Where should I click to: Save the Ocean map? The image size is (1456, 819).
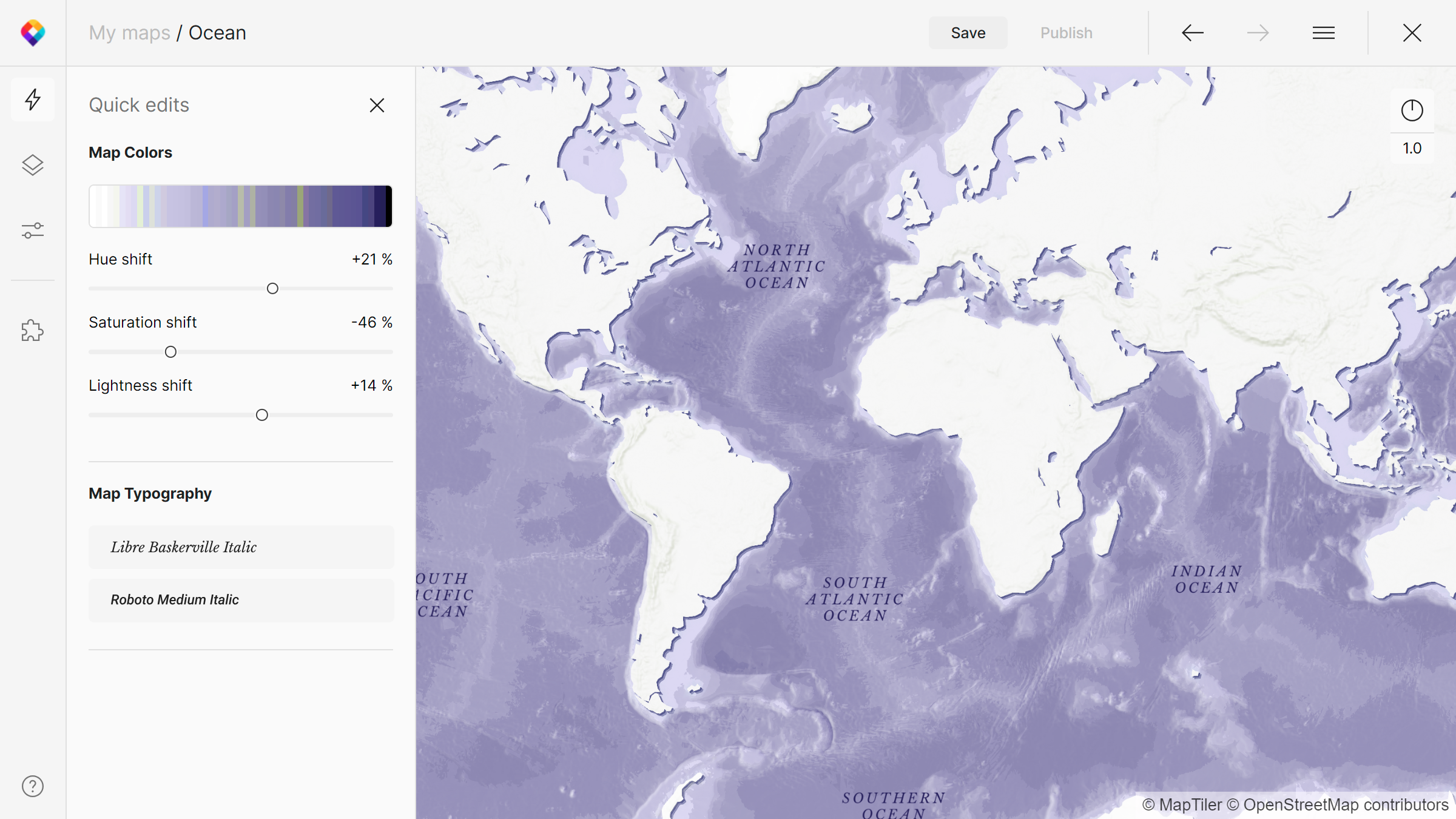968,33
